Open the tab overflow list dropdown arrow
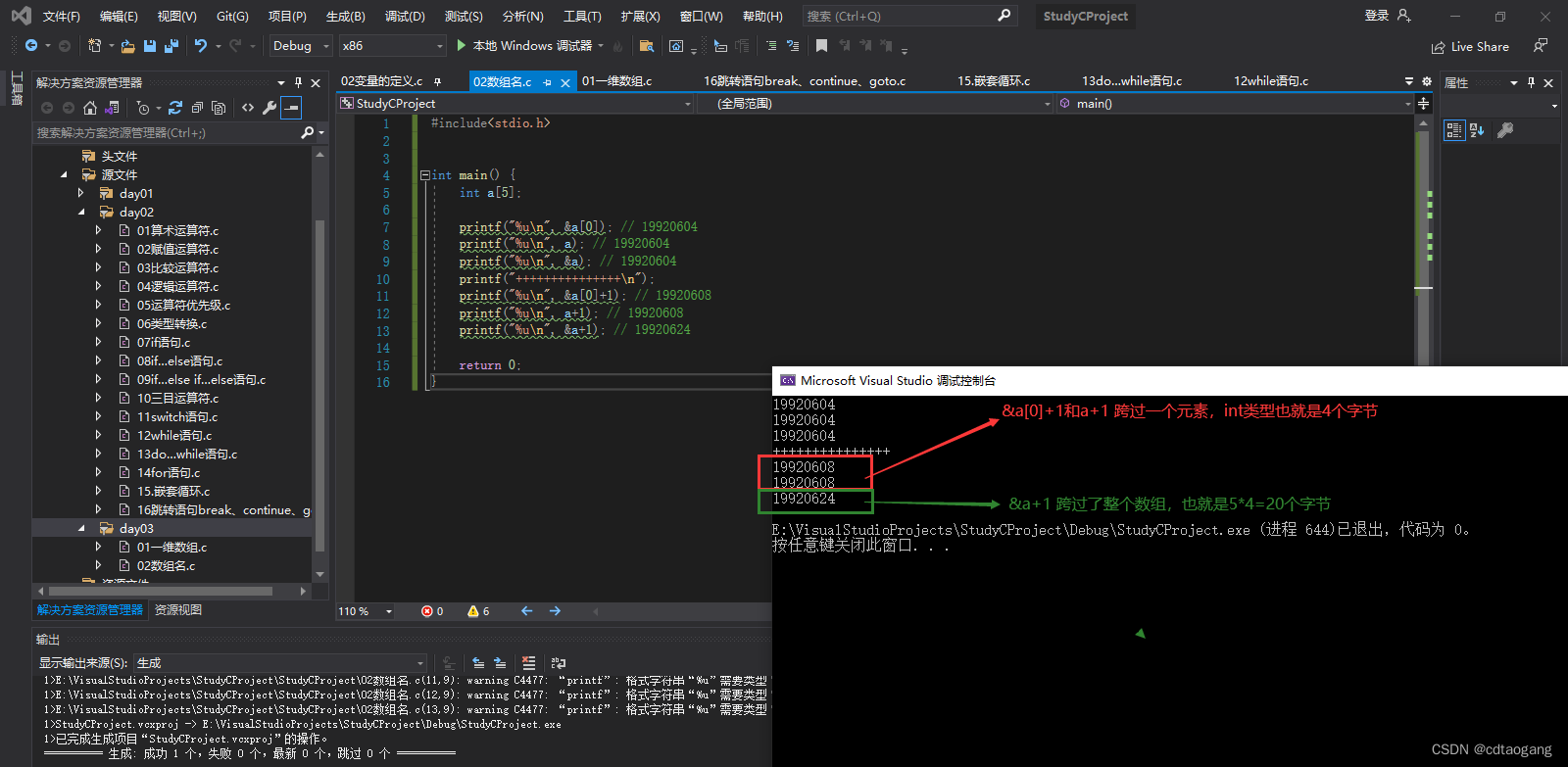 point(1409,82)
